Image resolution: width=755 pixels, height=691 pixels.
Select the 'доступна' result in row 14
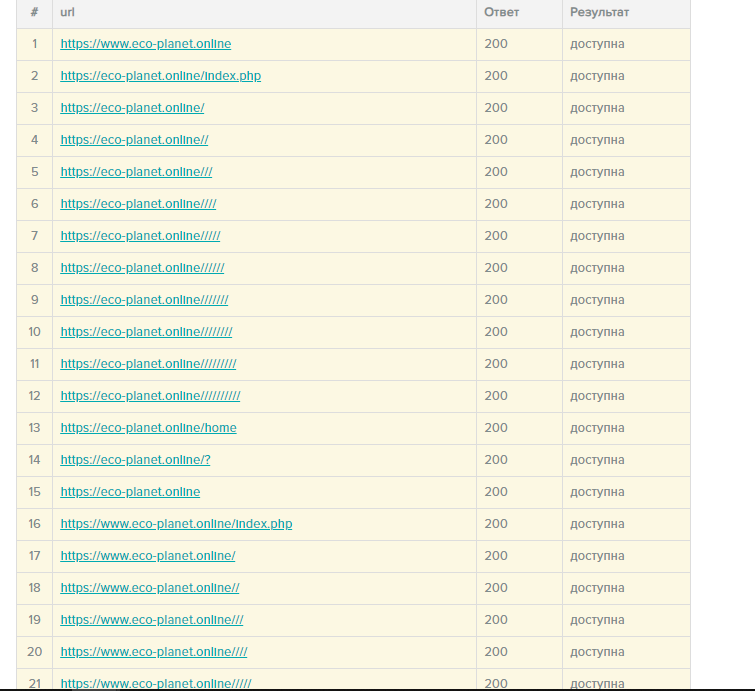[597, 460]
